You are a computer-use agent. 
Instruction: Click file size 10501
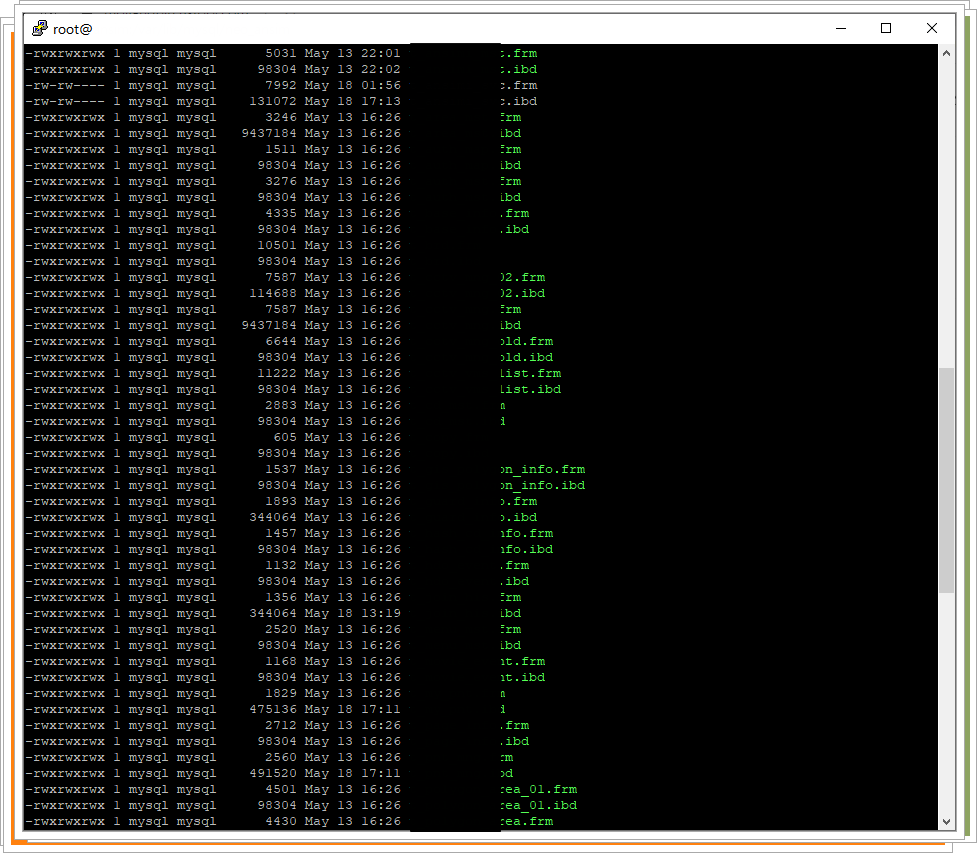click(277, 245)
